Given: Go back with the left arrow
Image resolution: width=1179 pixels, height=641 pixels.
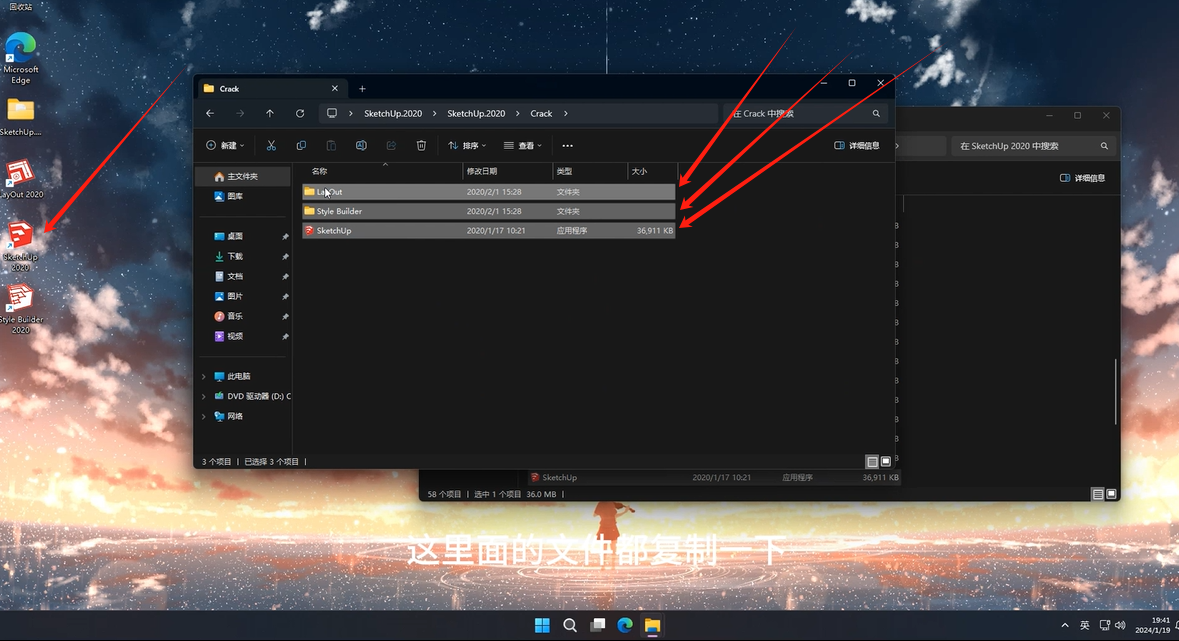Looking at the screenshot, I should [x=210, y=114].
